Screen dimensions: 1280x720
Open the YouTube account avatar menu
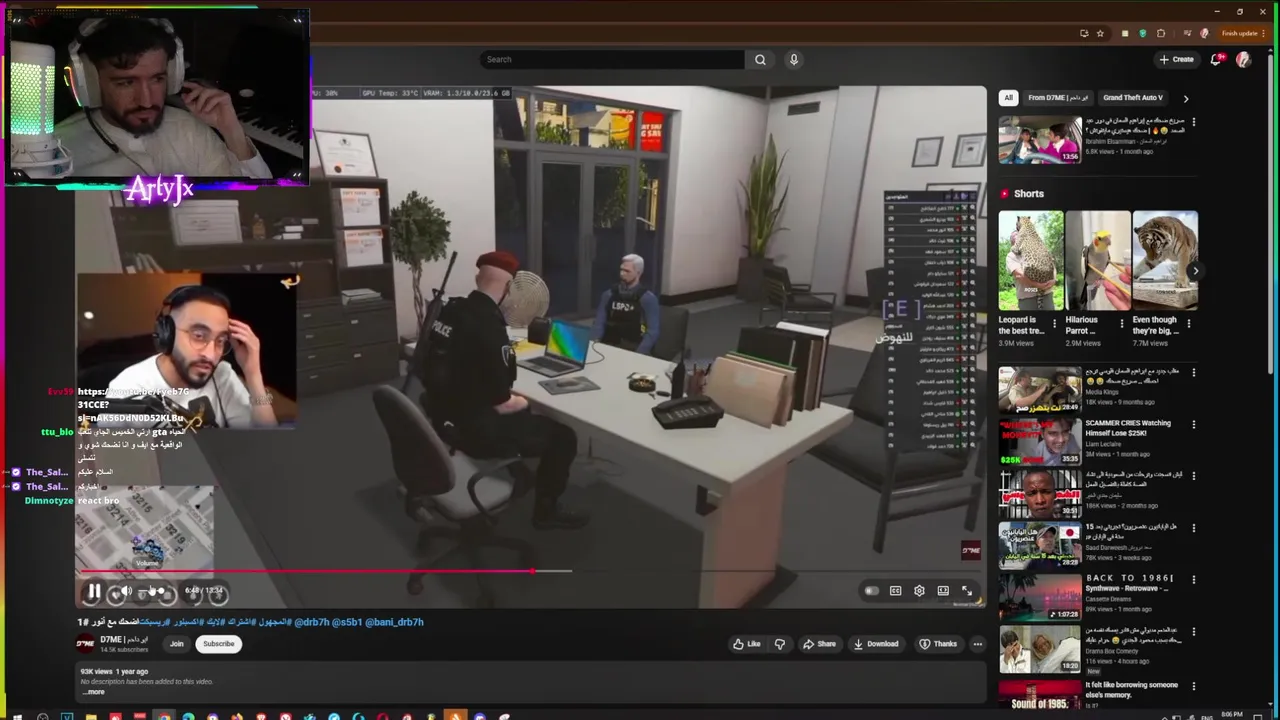[x=1243, y=59]
